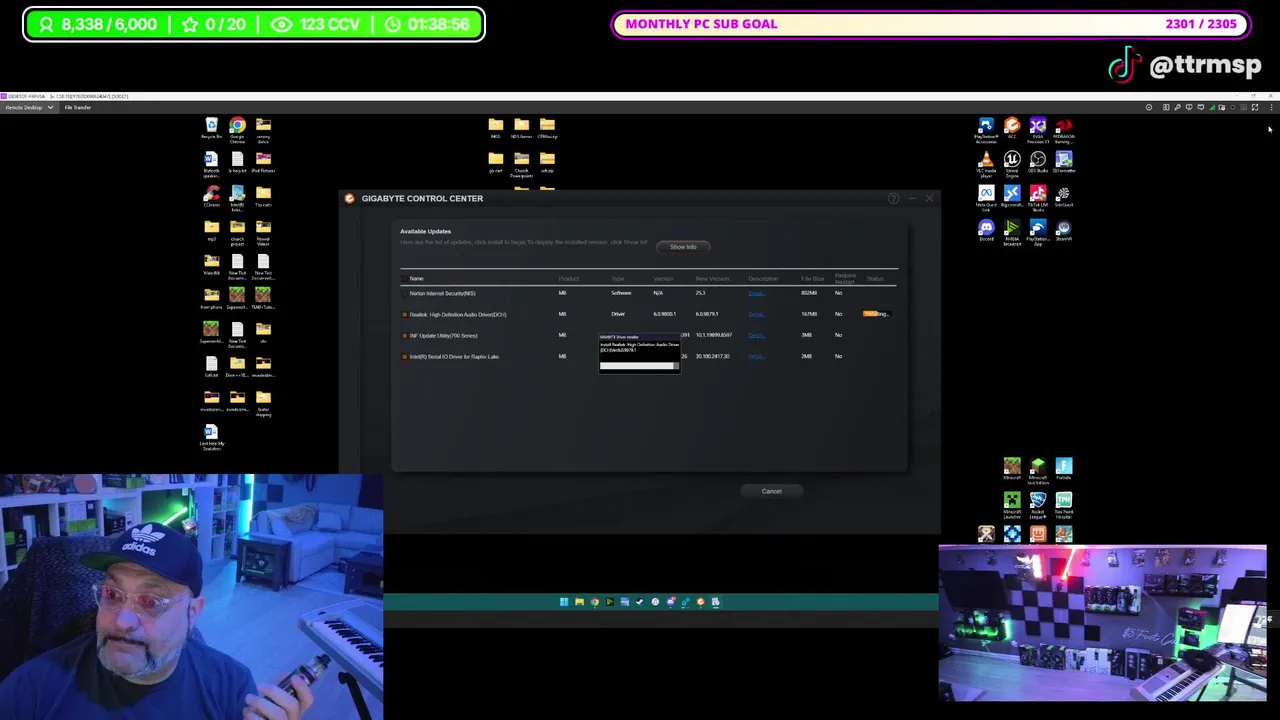Toggle fullscreen icon in the remote session toolbar
The image size is (1280, 720).
(1255, 107)
